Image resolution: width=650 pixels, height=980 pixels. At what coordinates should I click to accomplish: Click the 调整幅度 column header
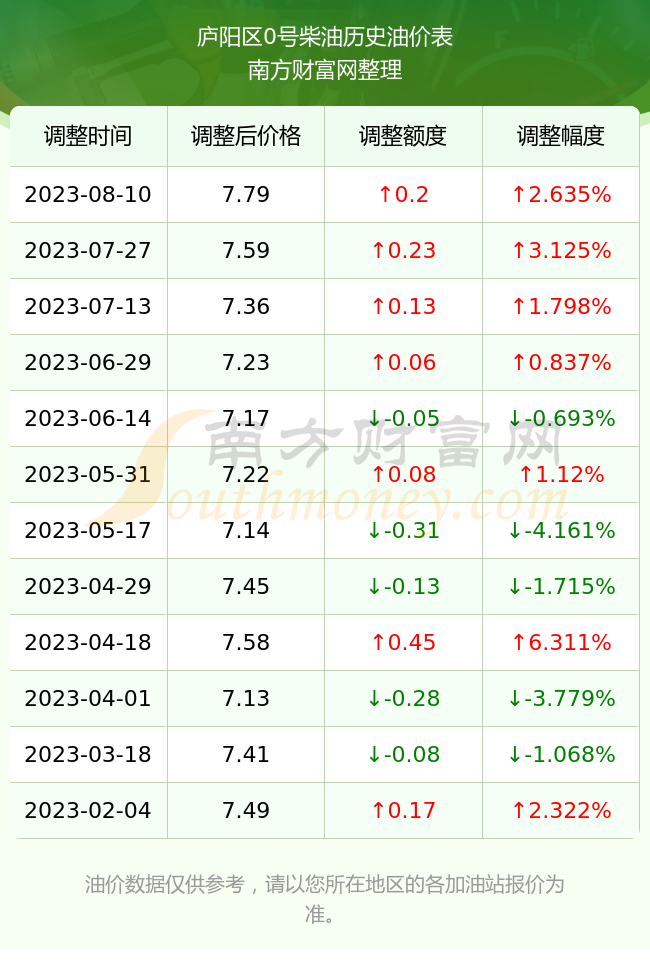tap(561, 136)
